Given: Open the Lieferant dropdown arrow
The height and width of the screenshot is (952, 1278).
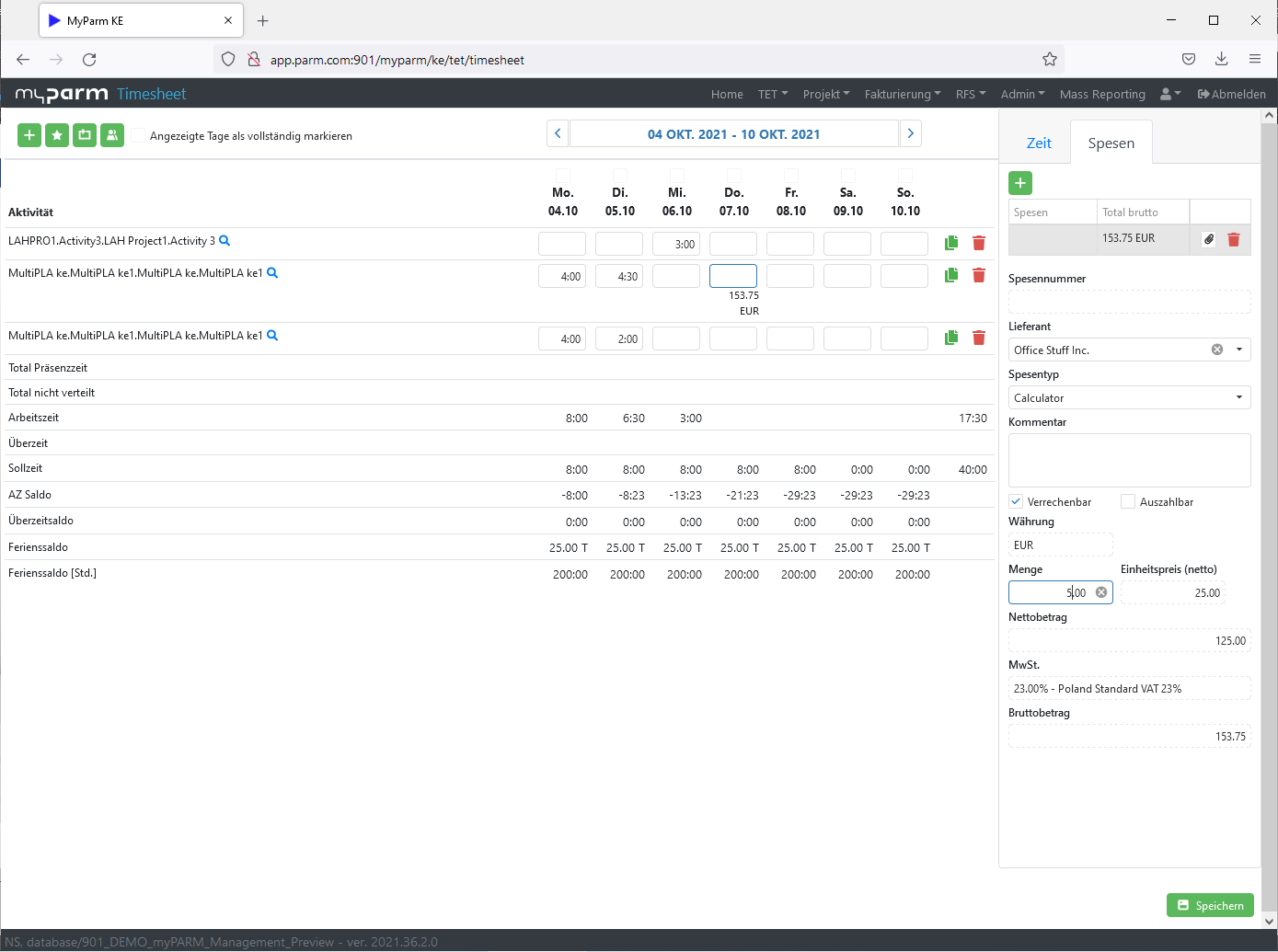Looking at the screenshot, I should pyautogui.click(x=1239, y=350).
